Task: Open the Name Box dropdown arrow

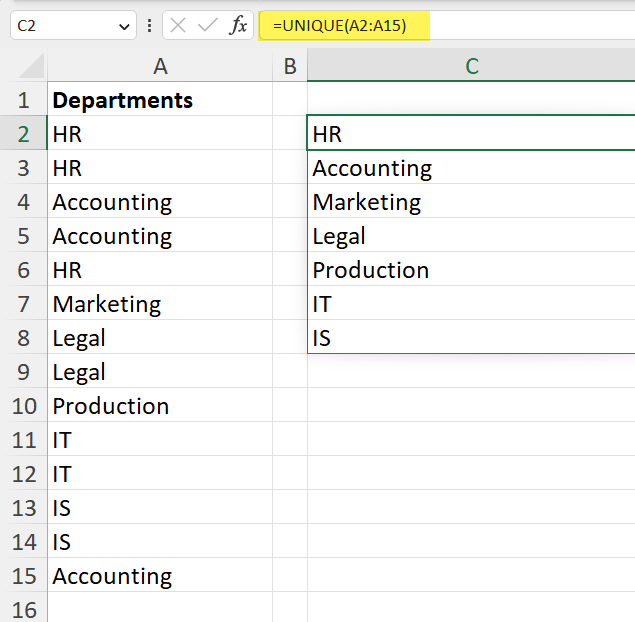Action: click(124, 27)
